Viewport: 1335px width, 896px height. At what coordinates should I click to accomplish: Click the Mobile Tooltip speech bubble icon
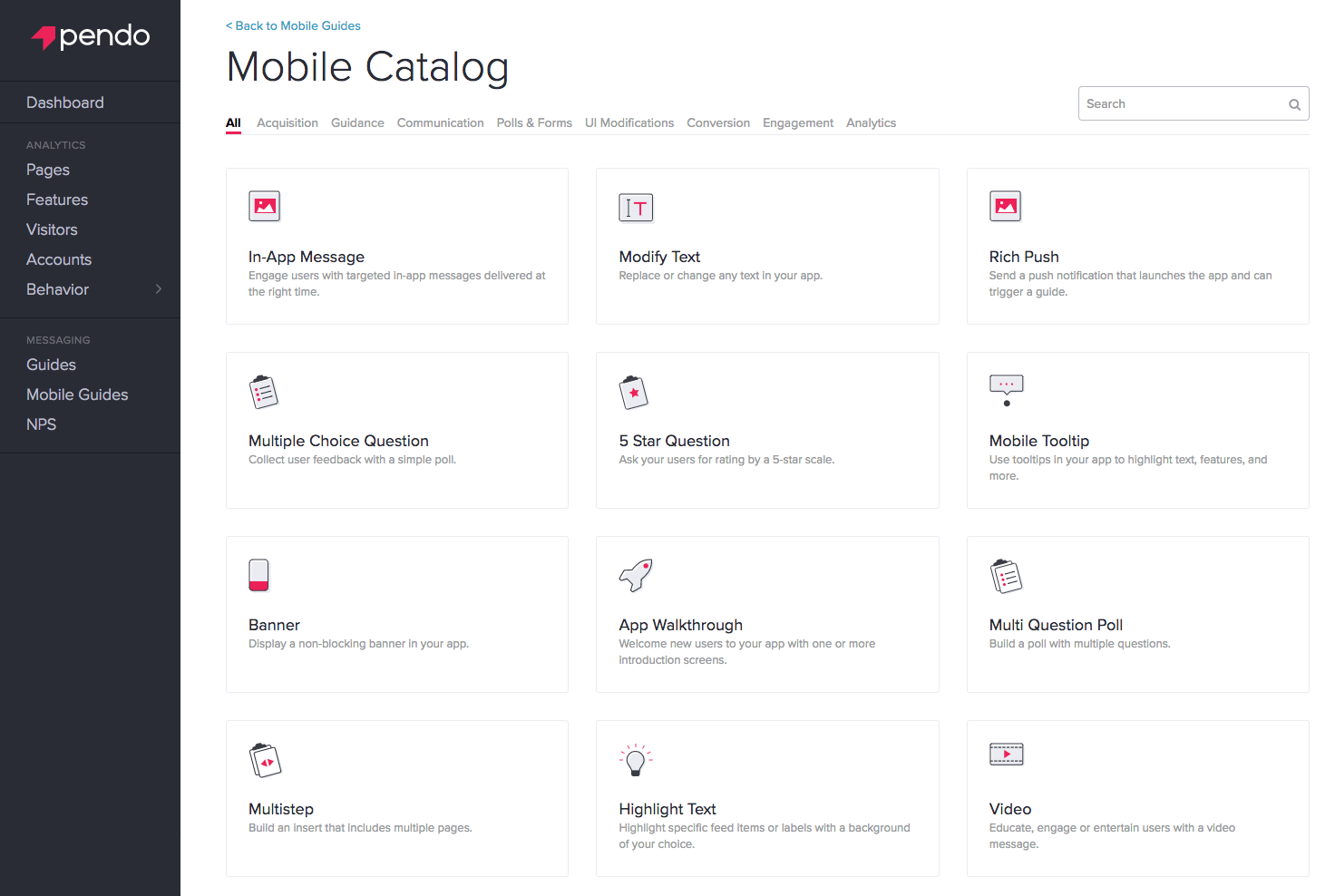point(1006,388)
